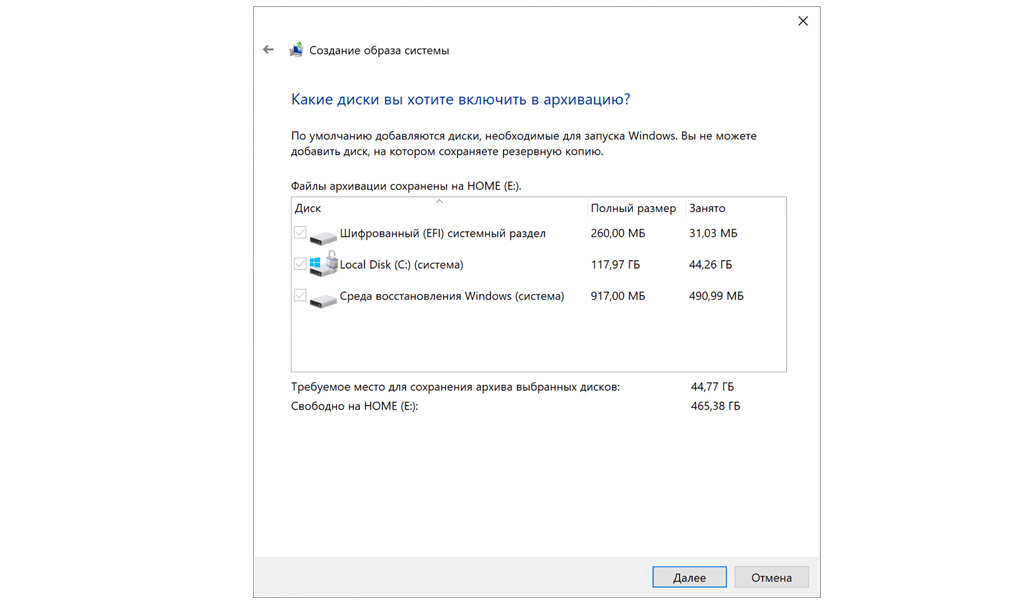The image size is (1024, 600).
Task: Click the 31,03 МБ used value
Action: tap(713, 233)
